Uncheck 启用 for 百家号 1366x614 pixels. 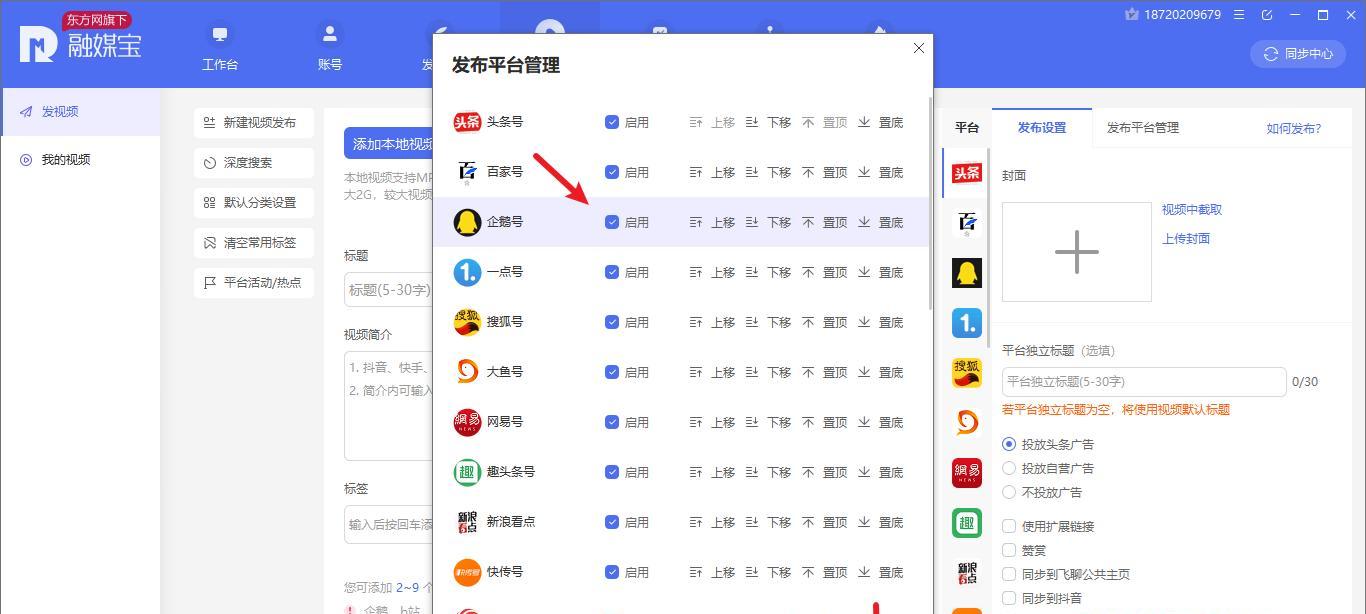[612, 172]
